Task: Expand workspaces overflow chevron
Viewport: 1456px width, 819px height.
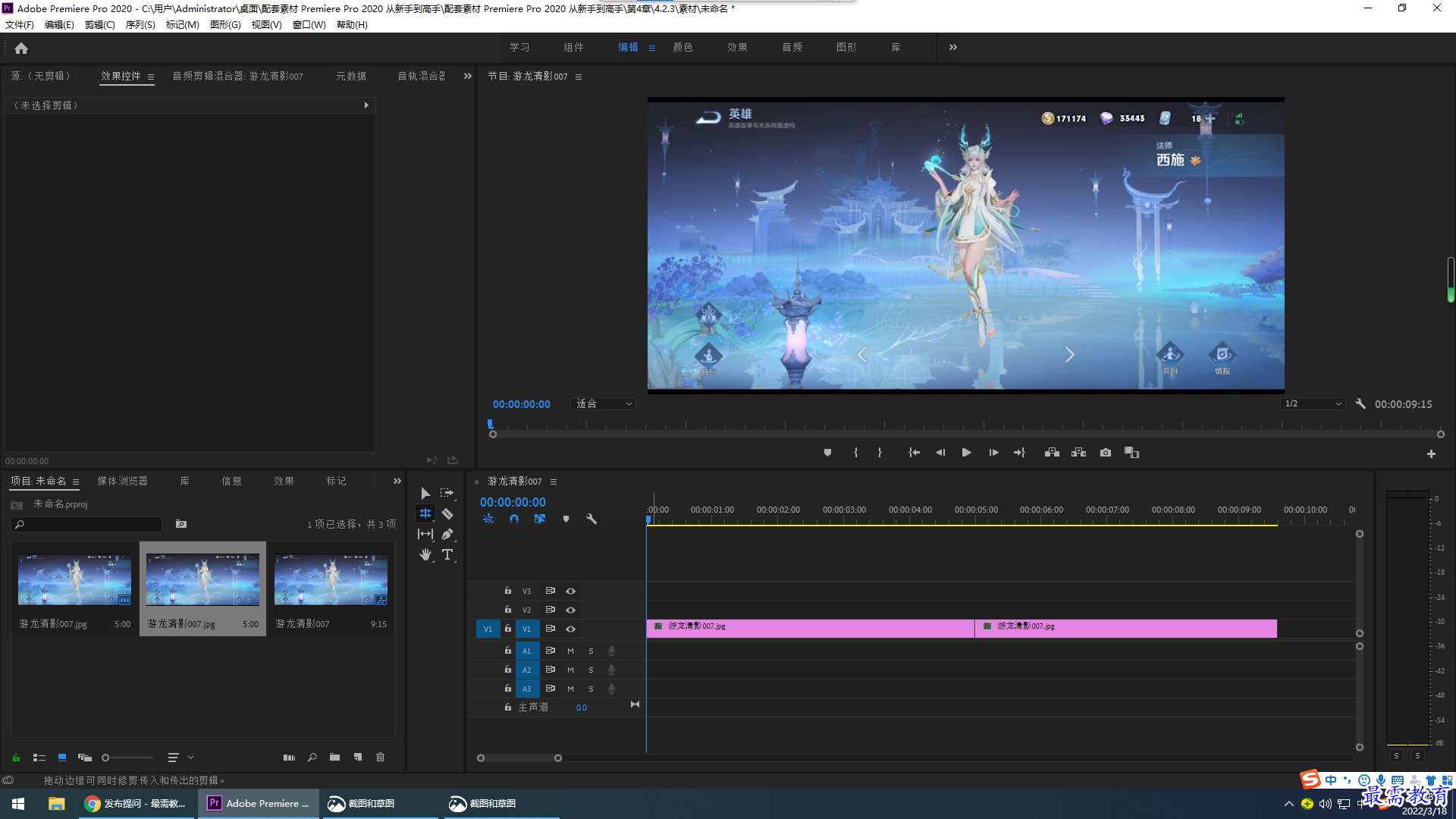Action: click(x=953, y=47)
